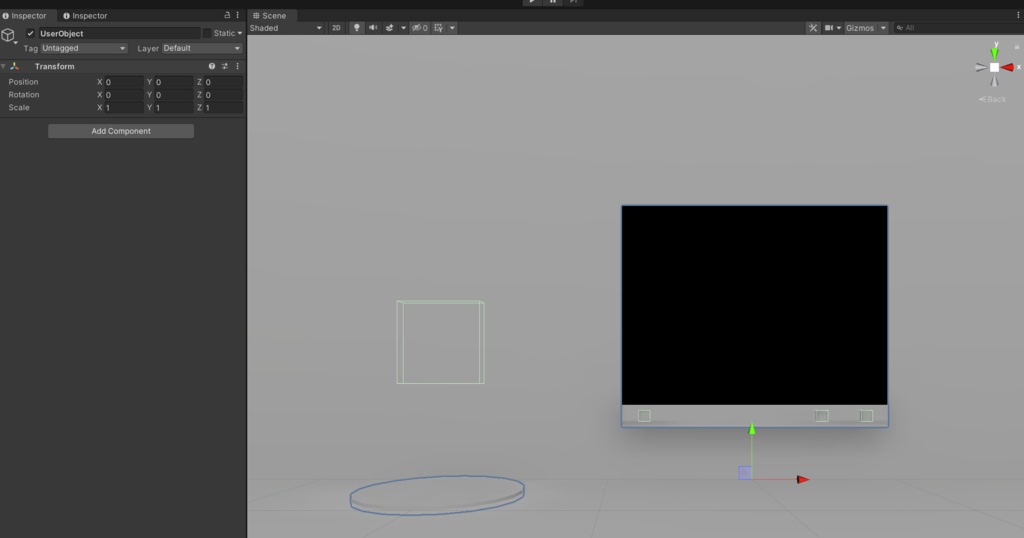
Task: Click left gray cone on orientation gizmo
Action: pyautogui.click(x=981, y=67)
